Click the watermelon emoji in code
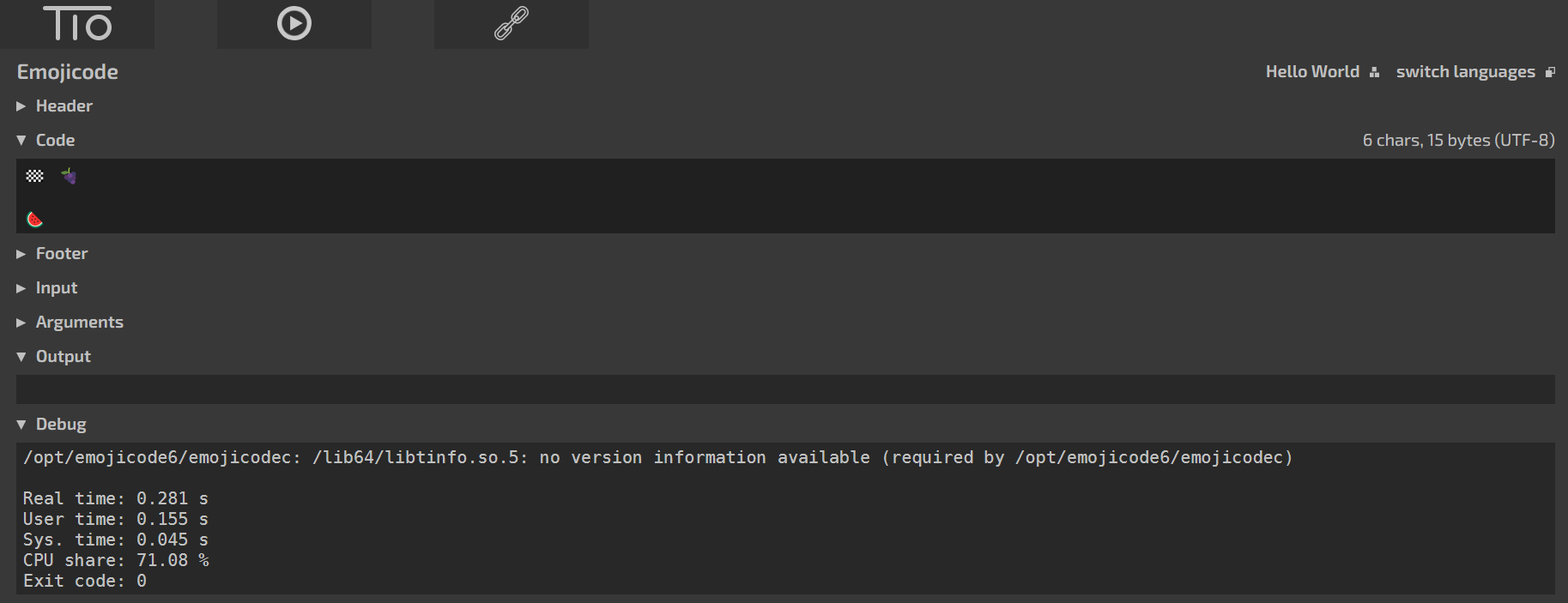 (34, 220)
